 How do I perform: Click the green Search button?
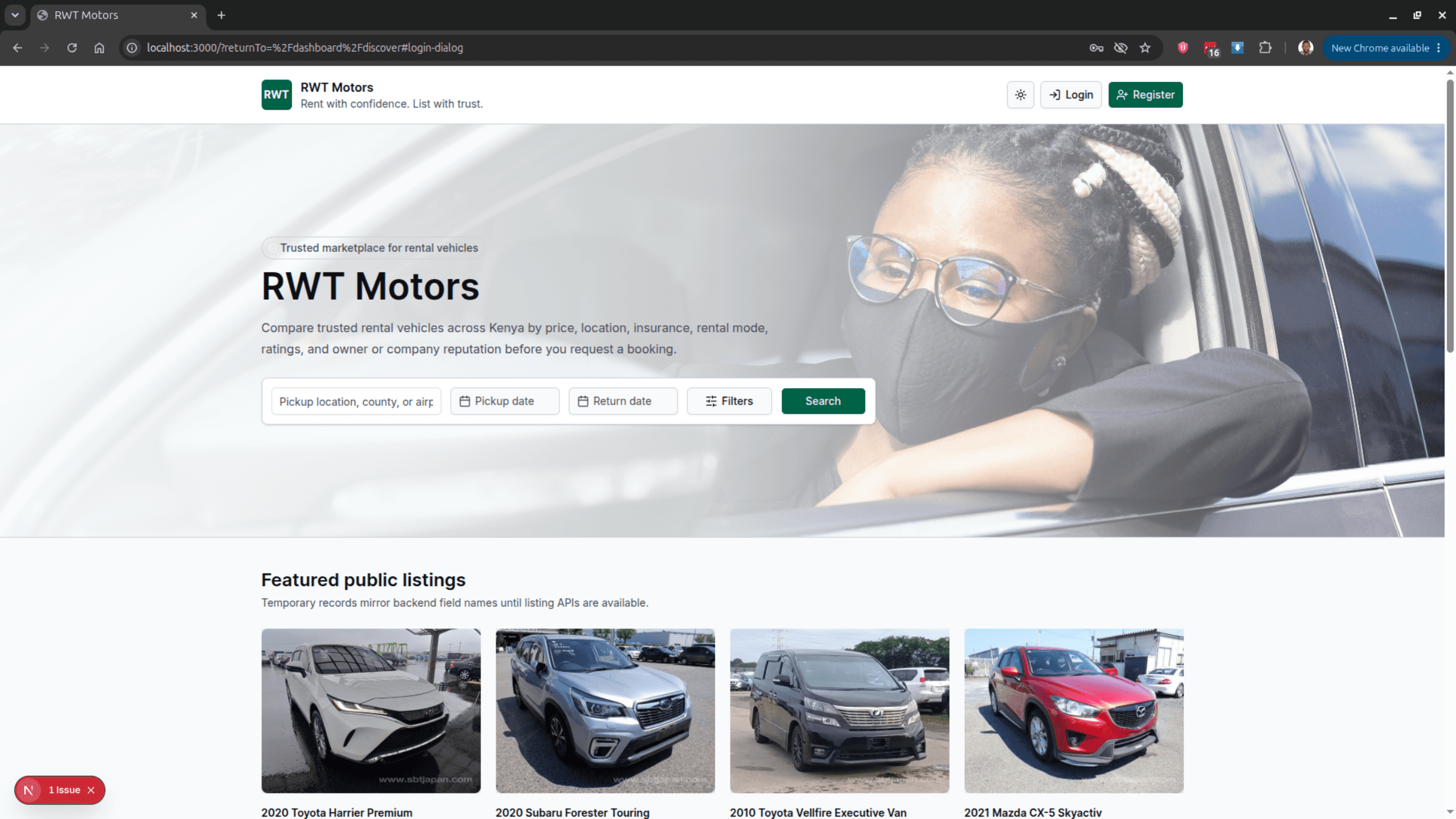(823, 401)
